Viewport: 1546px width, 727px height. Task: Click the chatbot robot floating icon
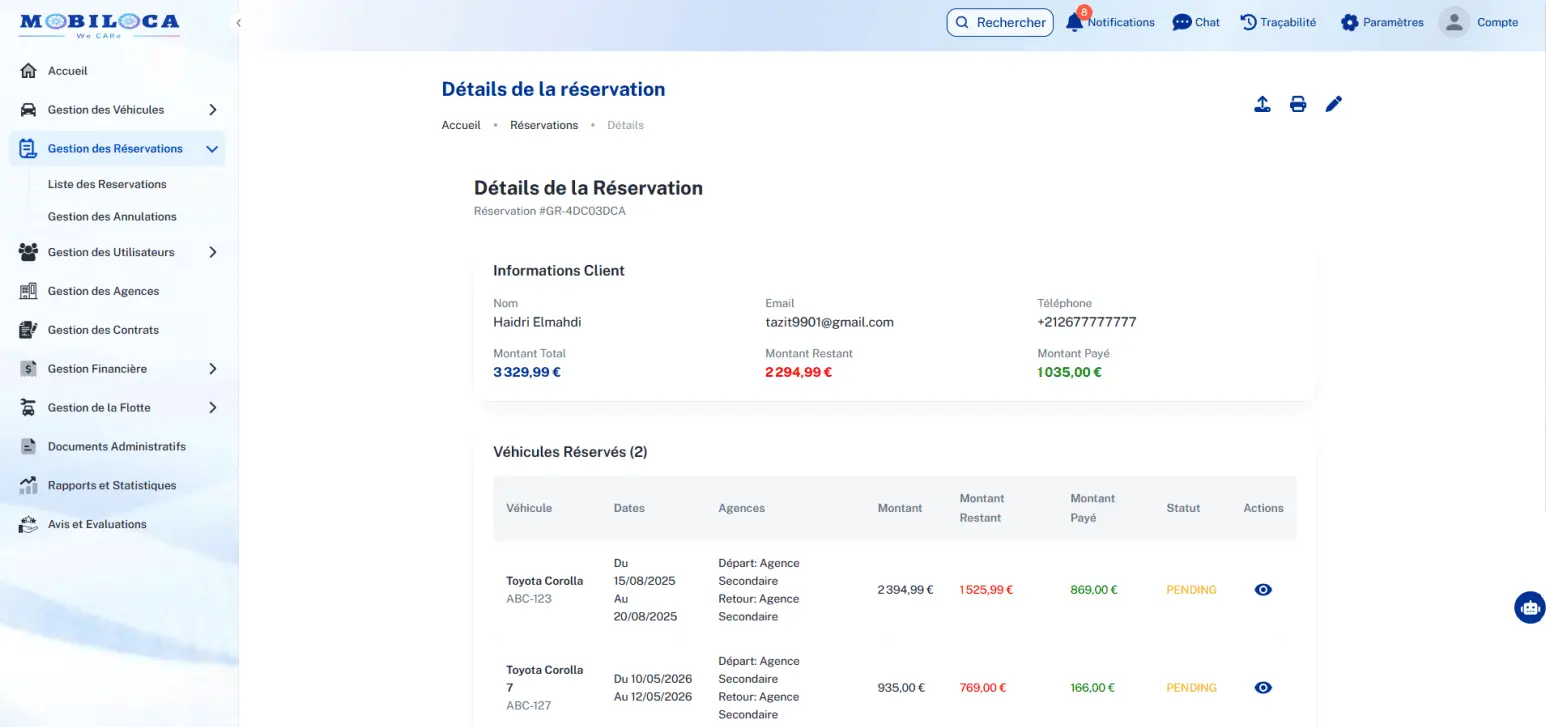pyautogui.click(x=1529, y=607)
